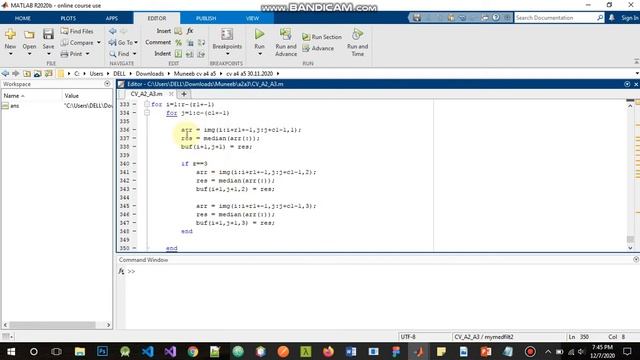Click the Breakpoints icon

pyautogui.click(x=227, y=34)
